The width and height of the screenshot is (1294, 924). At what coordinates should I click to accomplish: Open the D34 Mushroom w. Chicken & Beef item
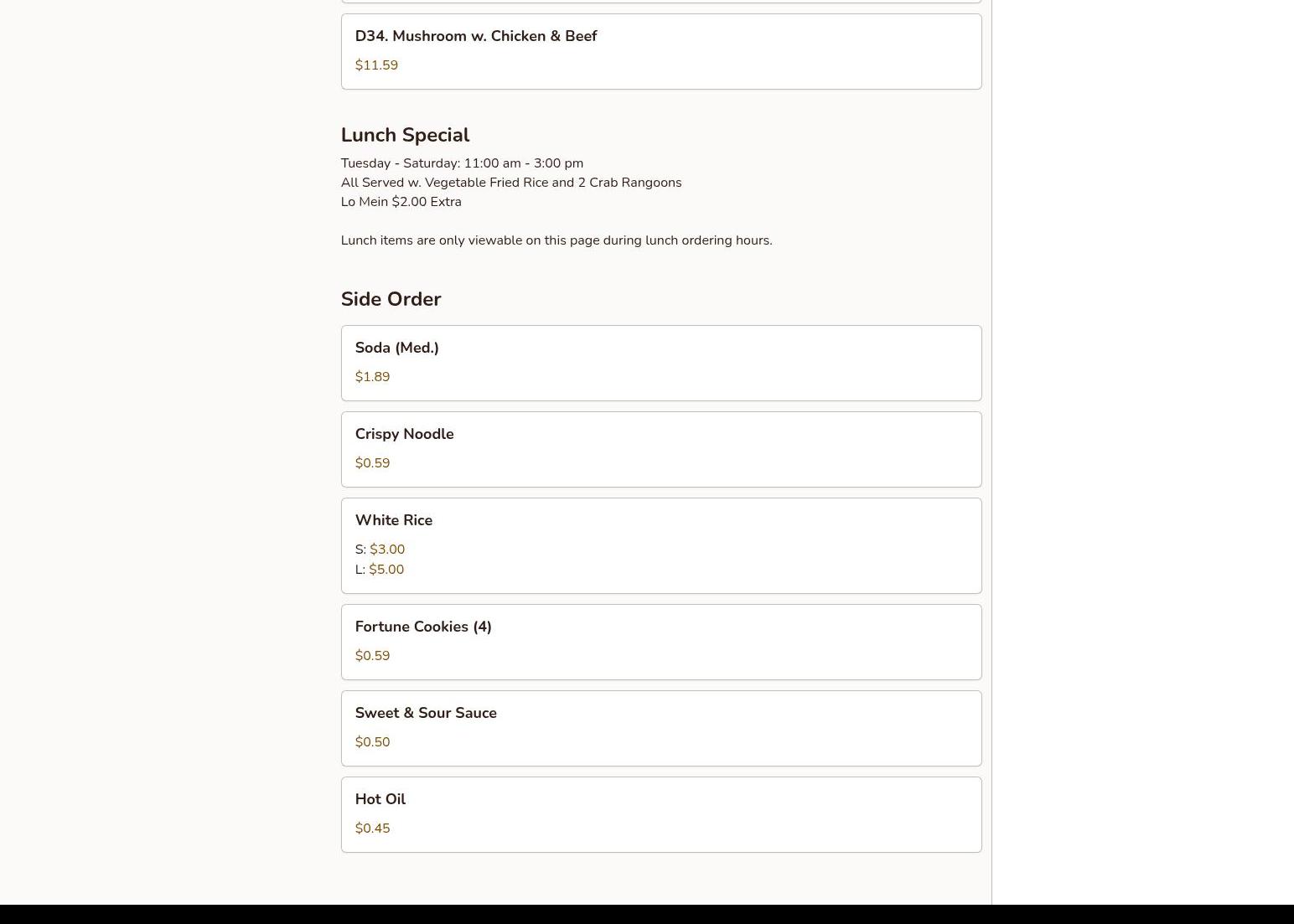660,51
